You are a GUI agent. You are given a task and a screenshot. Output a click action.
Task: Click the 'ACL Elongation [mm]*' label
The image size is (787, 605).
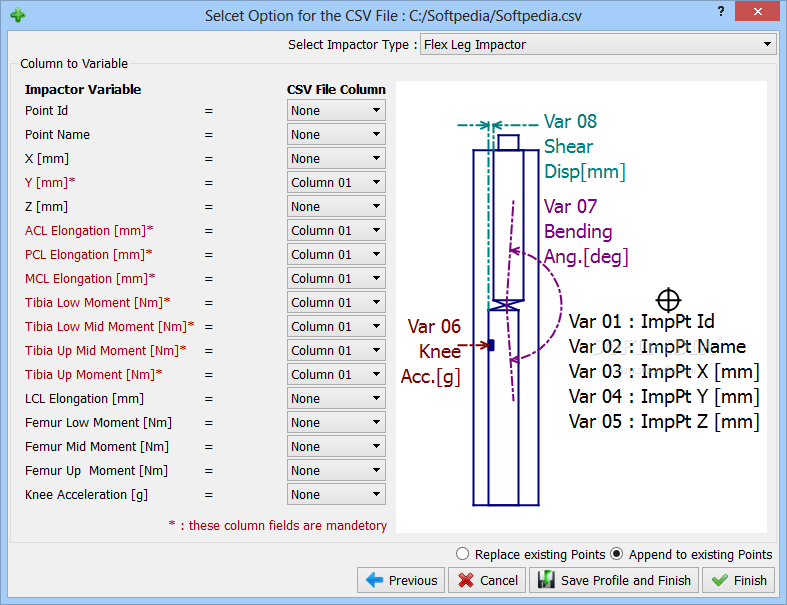[x=89, y=230]
